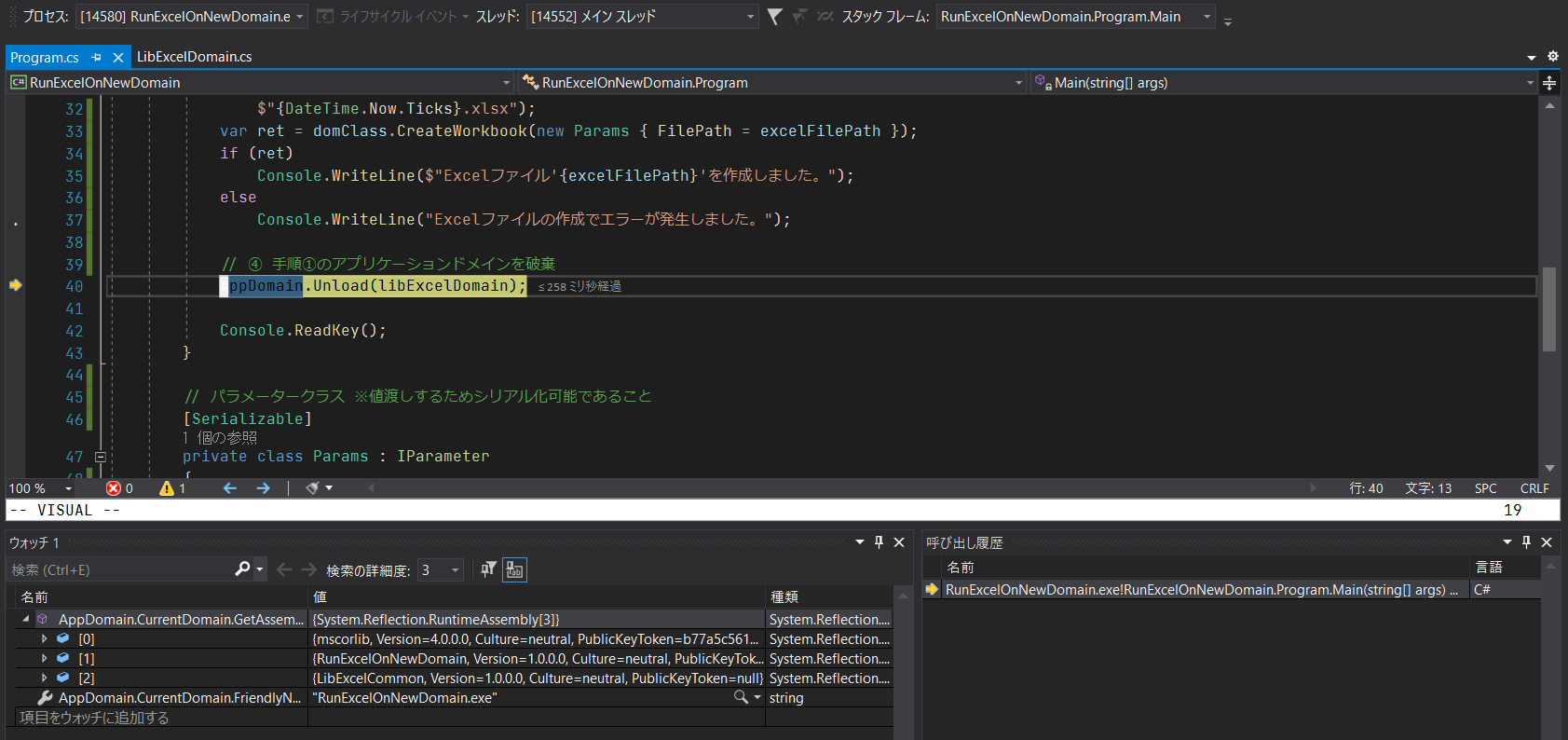1568x740 pixels.
Task: Pin the Call Stack panel
Action: pos(1526,542)
